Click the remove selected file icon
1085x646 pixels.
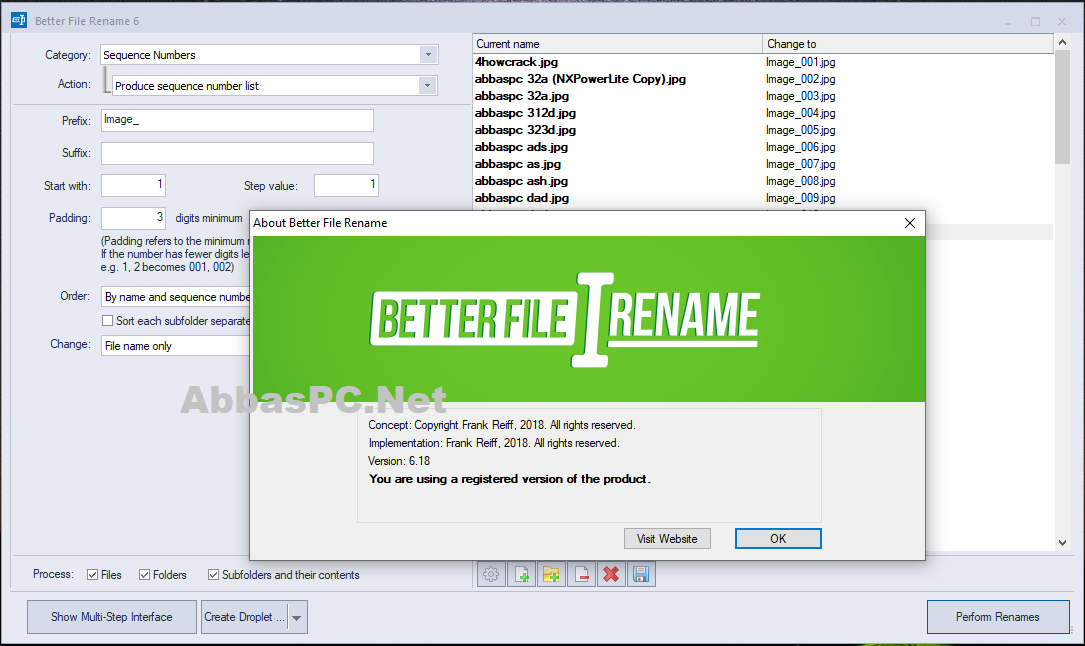click(x=581, y=574)
